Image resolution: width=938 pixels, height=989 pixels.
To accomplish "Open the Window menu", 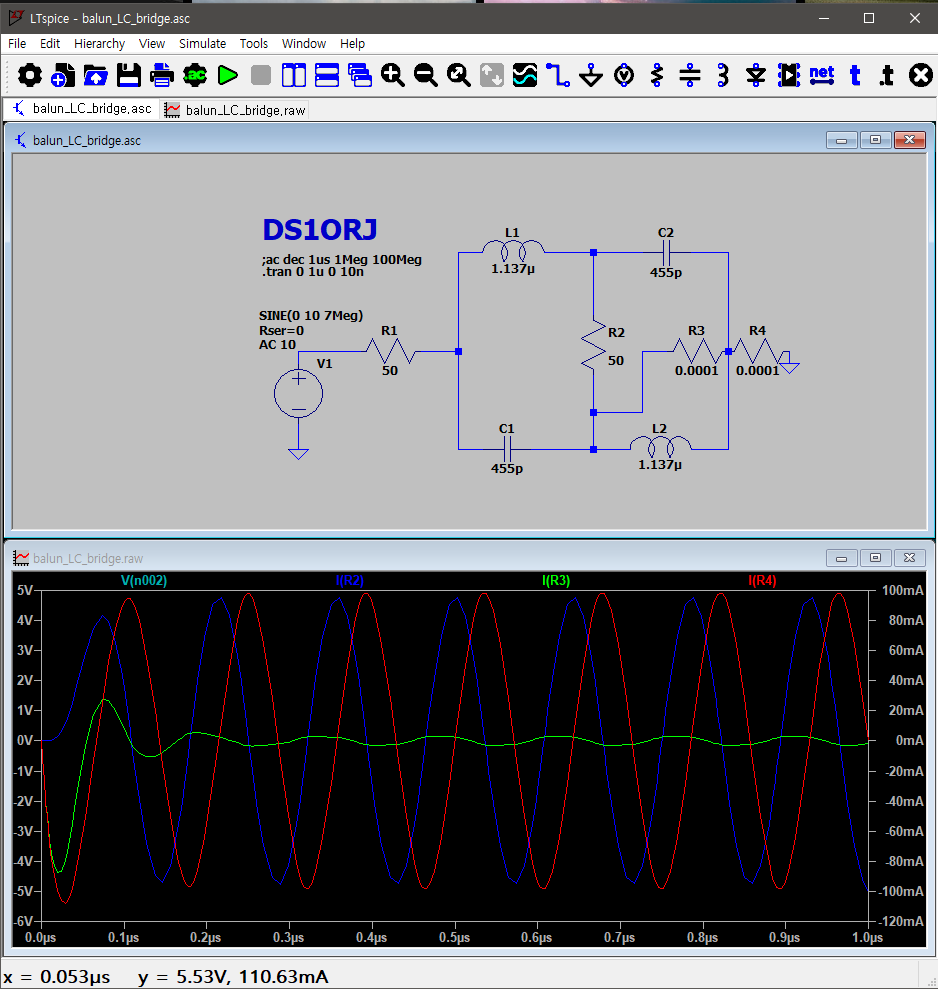I will click(304, 44).
